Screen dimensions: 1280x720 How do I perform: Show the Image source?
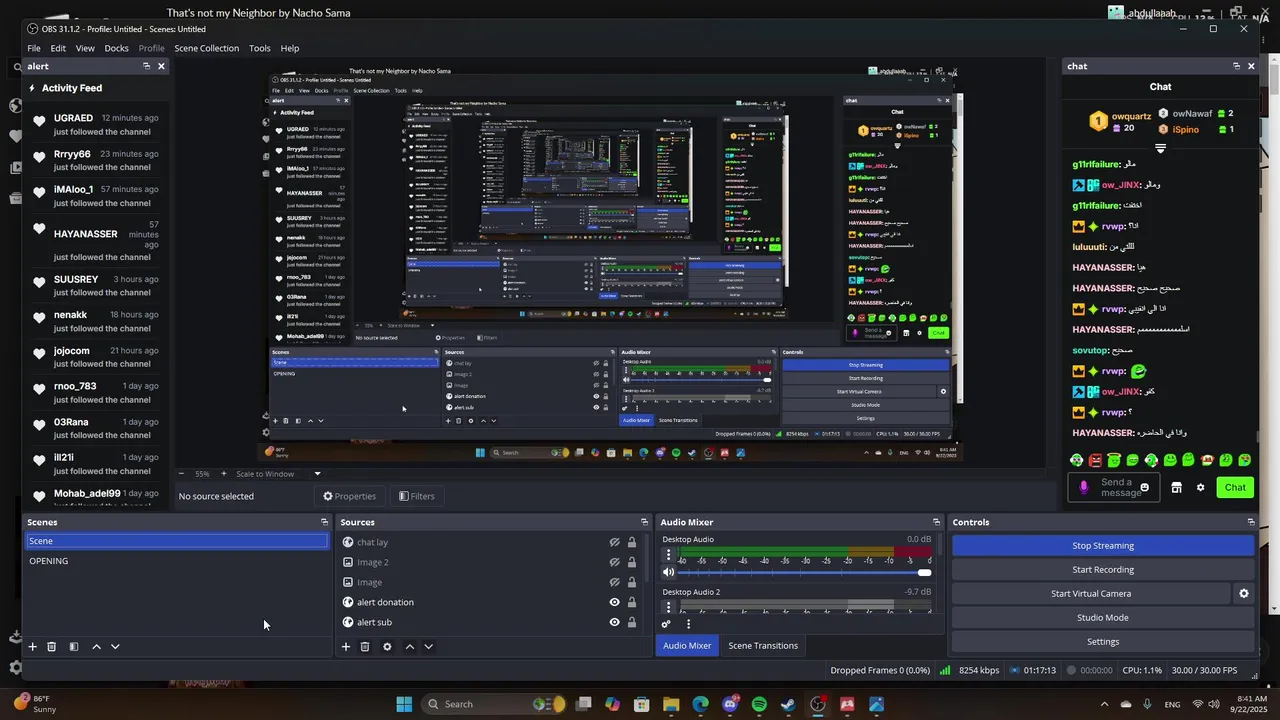click(615, 582)
